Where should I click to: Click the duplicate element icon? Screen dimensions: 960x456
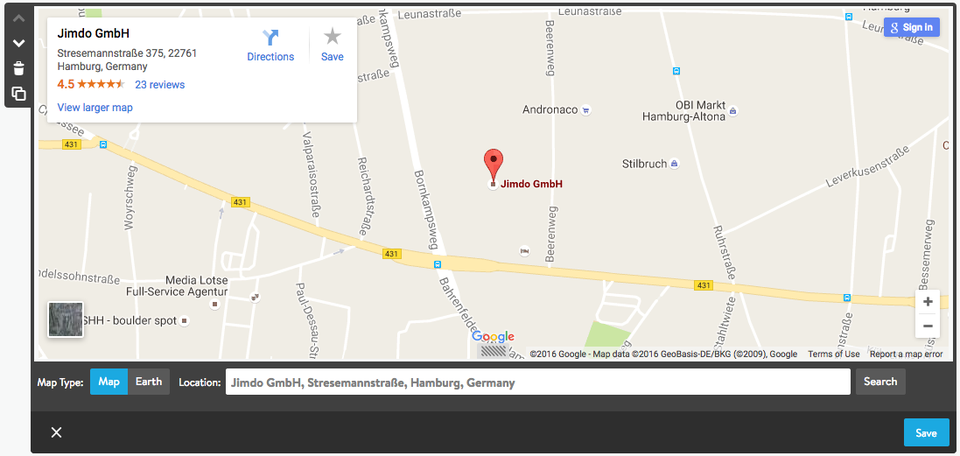(19, 94)
